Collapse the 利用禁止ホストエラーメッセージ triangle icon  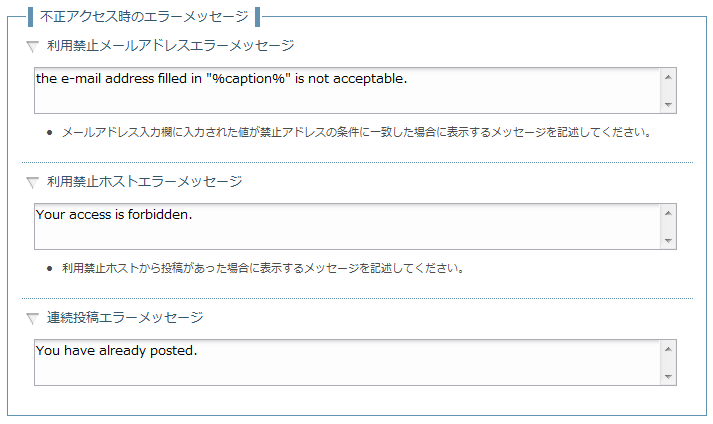[32, 182]
